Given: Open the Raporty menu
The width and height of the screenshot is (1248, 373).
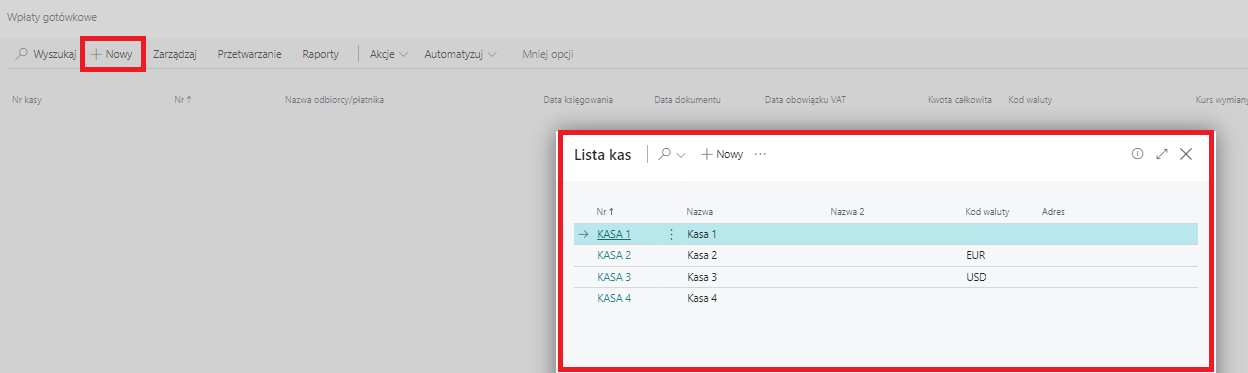Looking at the screenshot, I should [321, 55].
